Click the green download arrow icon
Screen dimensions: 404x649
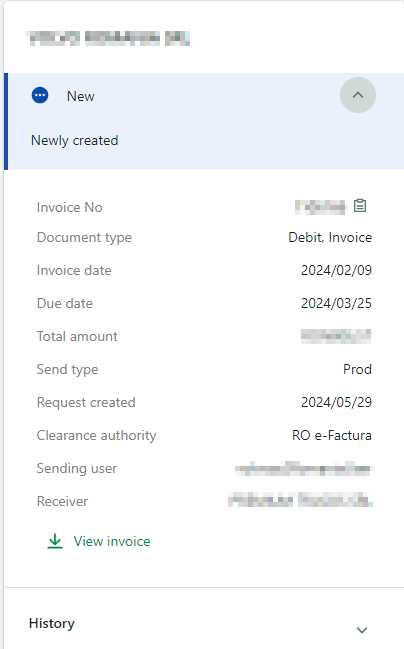point(55,541)
